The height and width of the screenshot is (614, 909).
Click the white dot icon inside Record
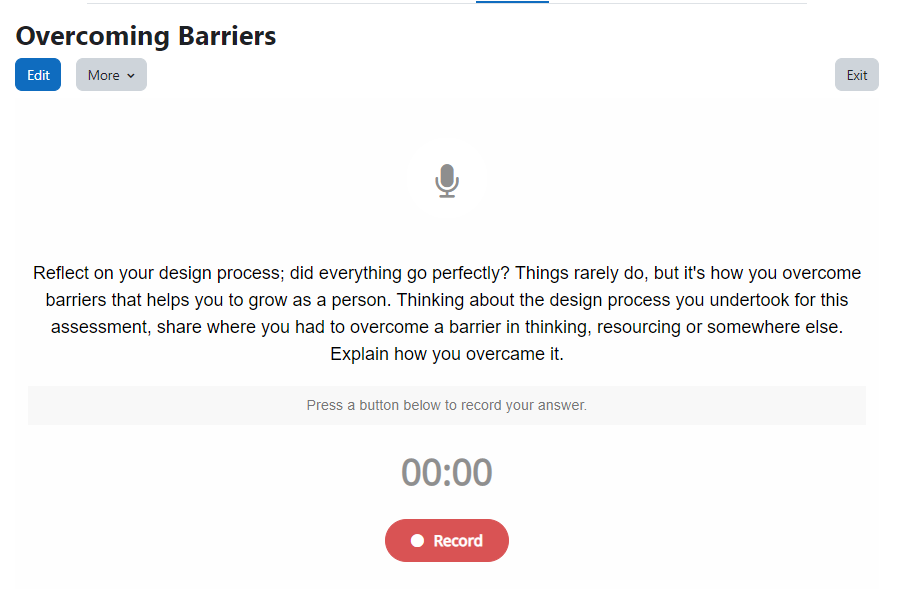[x=417, y=540]
